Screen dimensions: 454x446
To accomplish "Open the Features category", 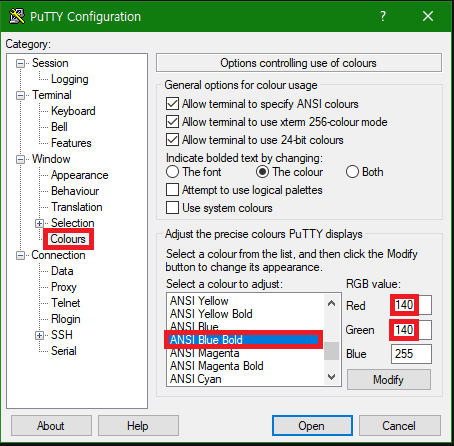I will 71,143.
